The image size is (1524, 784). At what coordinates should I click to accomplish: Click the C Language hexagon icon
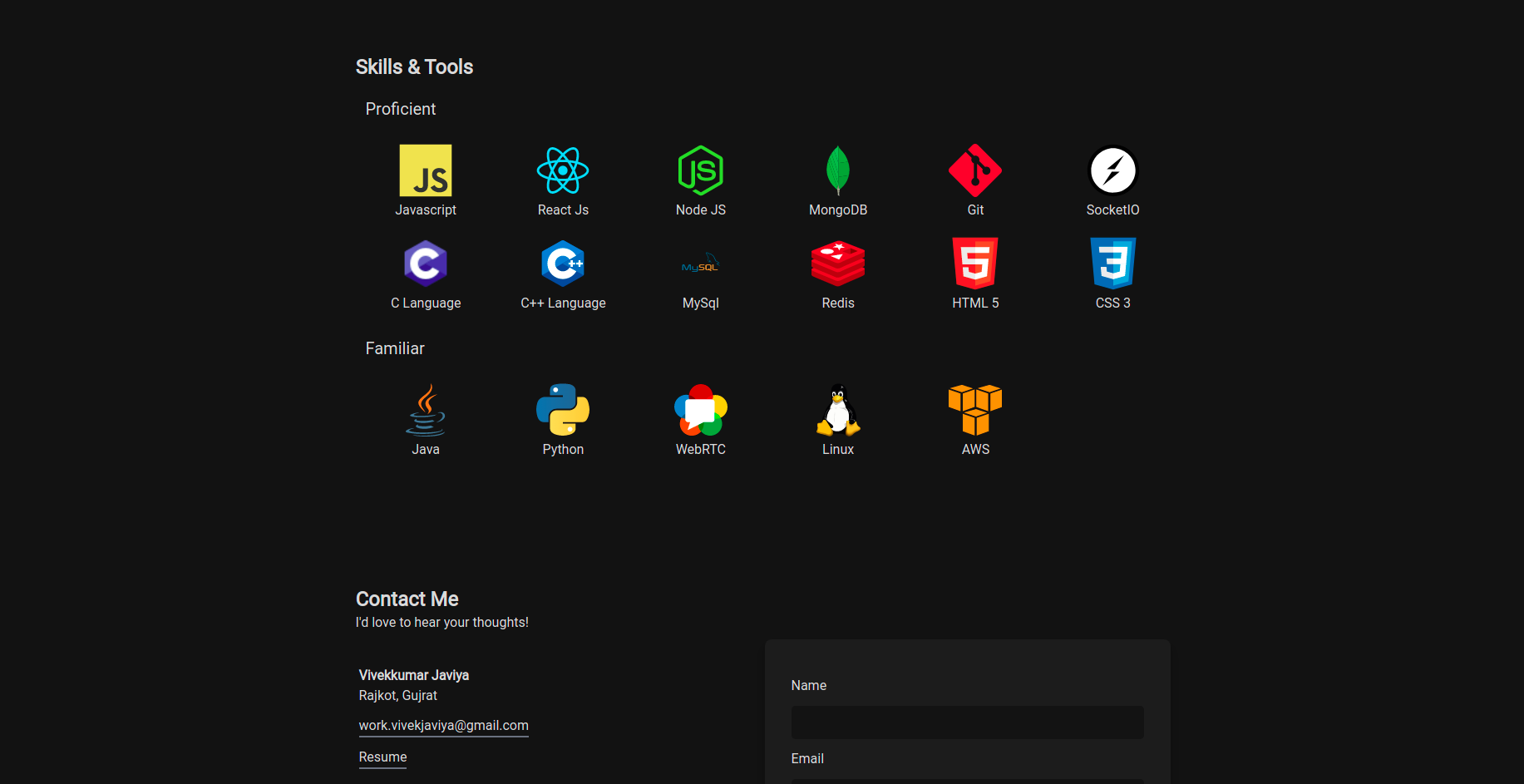(x=426, y=264)
